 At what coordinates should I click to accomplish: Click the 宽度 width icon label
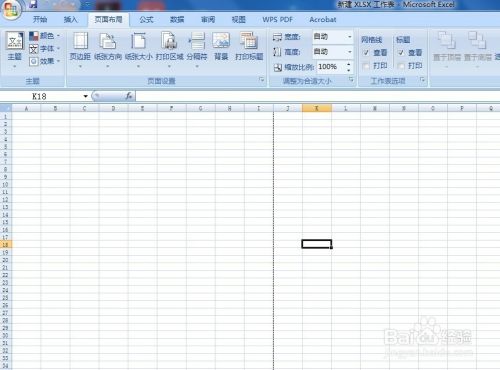pyautogui.click(x=287, y=37)
